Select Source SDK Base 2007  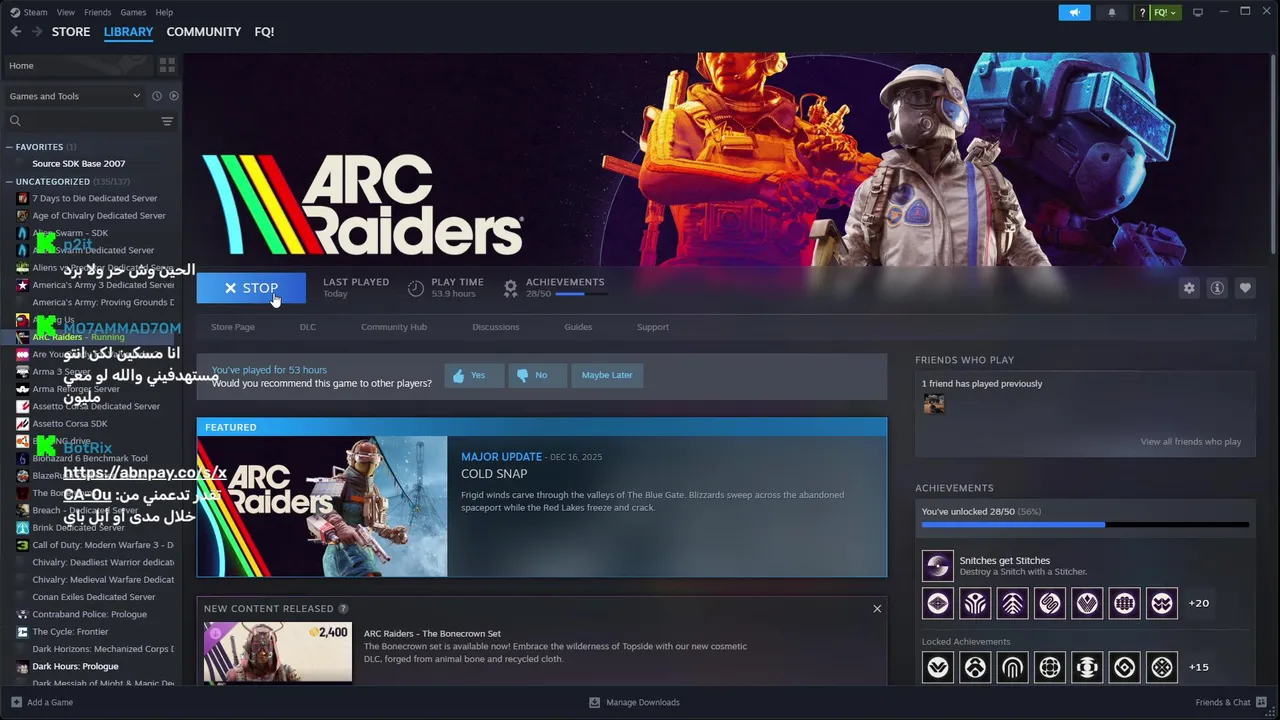pos(79,164)
